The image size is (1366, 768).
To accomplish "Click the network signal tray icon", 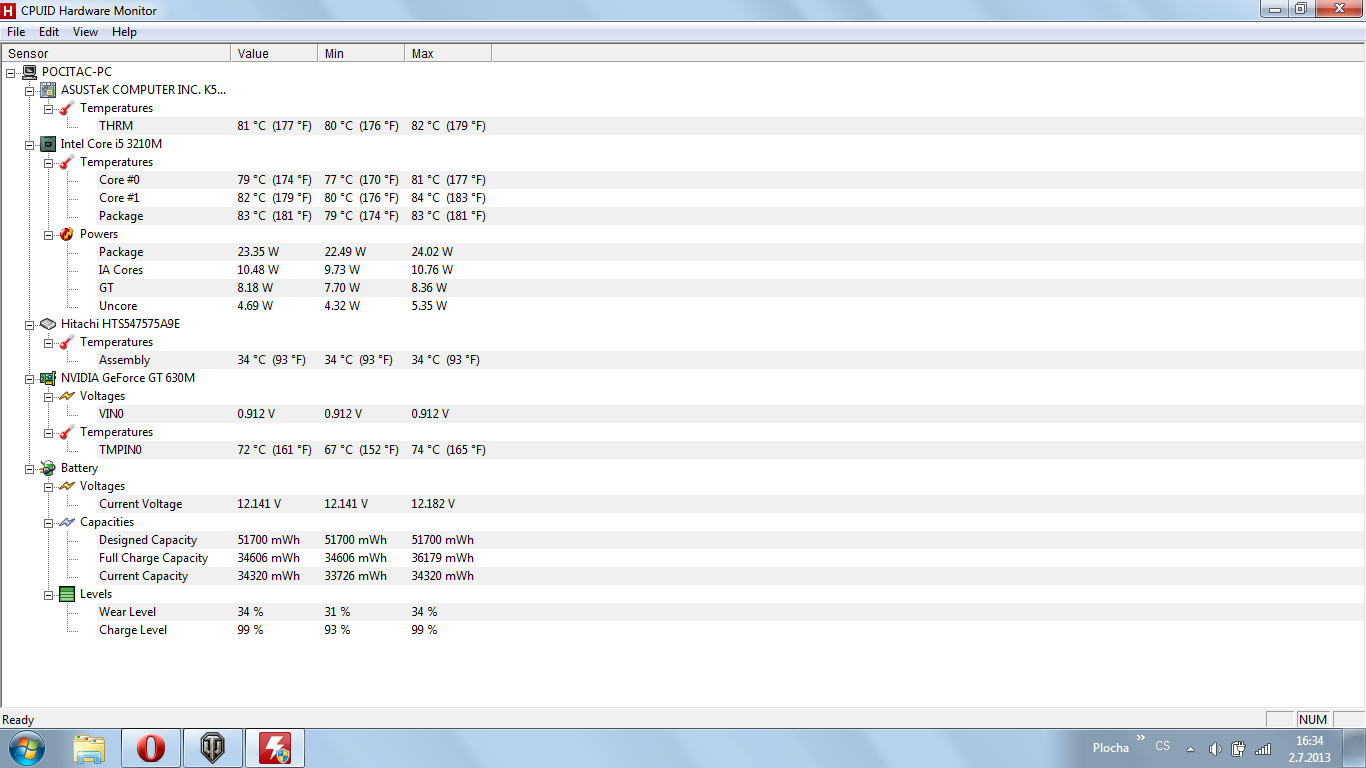I will pos(1263,749).
